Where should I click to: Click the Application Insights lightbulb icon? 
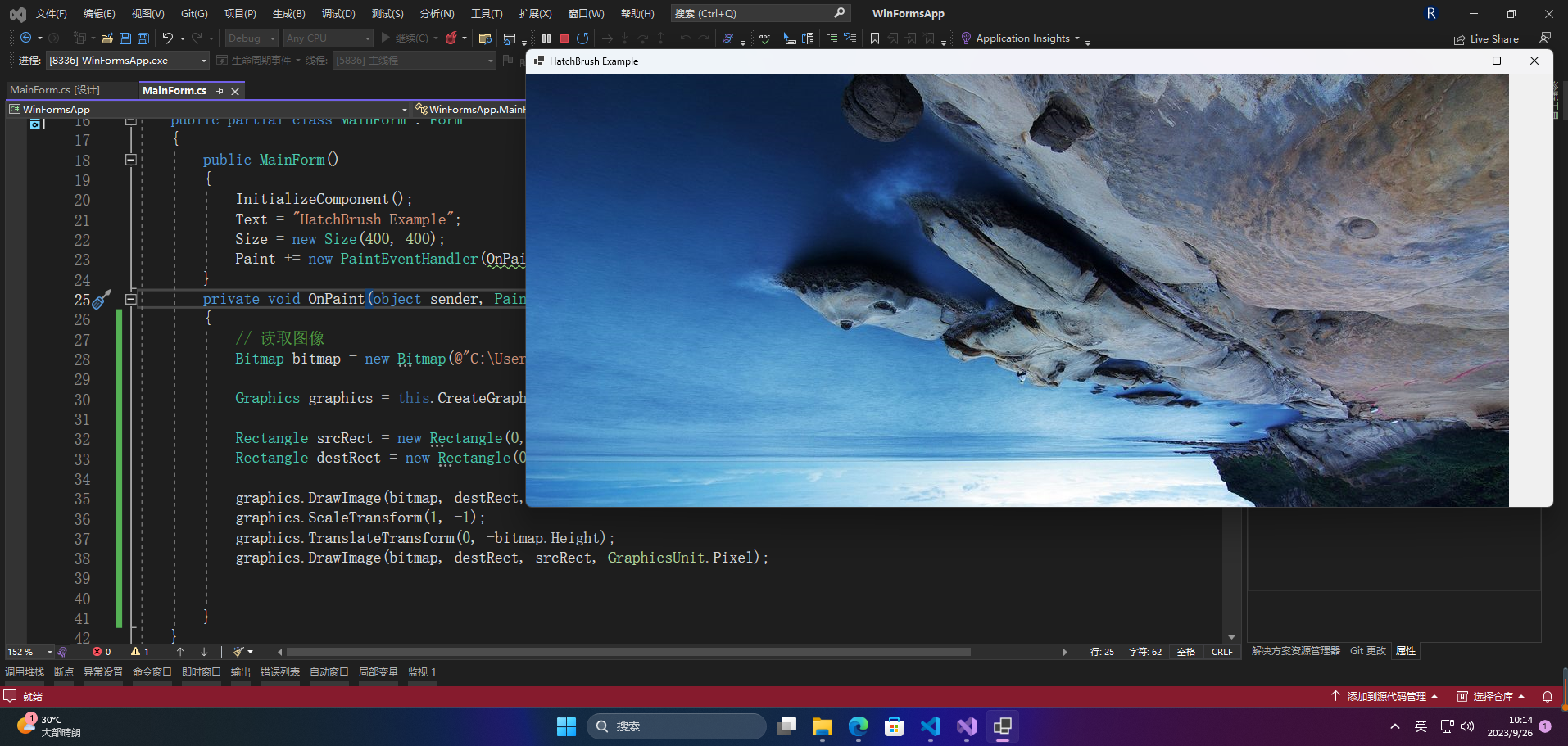tap(966, 38)
